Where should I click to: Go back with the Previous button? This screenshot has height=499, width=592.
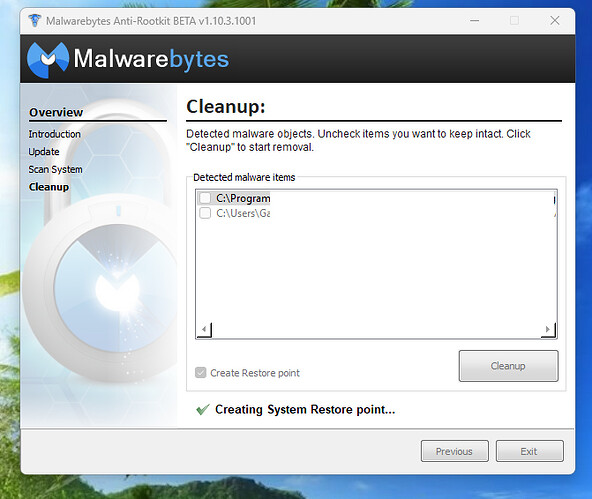455,451
